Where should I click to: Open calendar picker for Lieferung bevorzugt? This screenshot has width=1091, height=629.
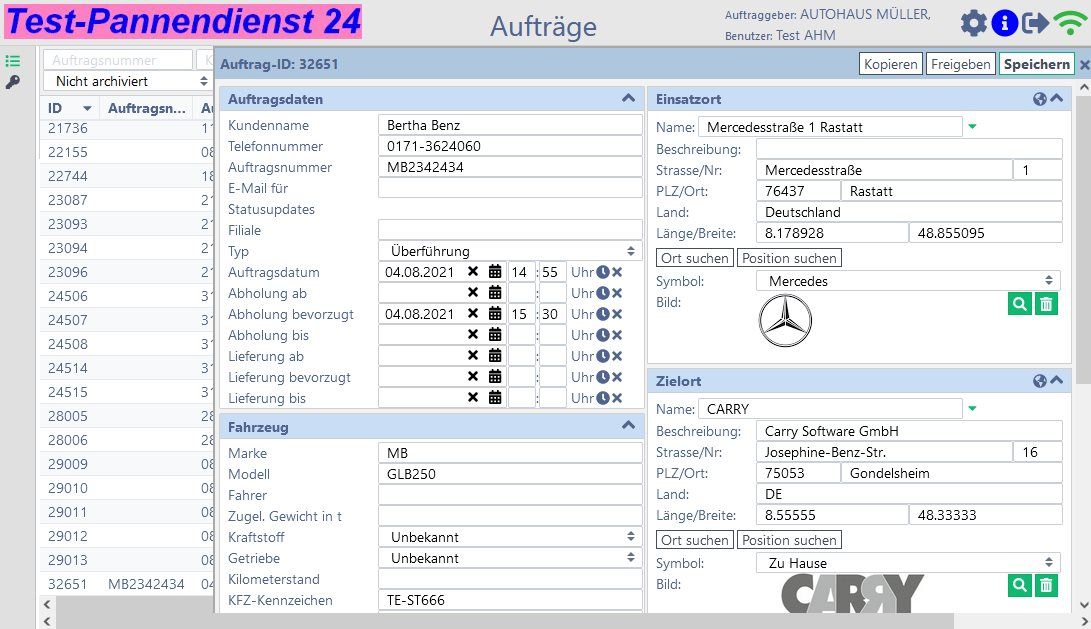pyautogui.click(x=495, y=376)
